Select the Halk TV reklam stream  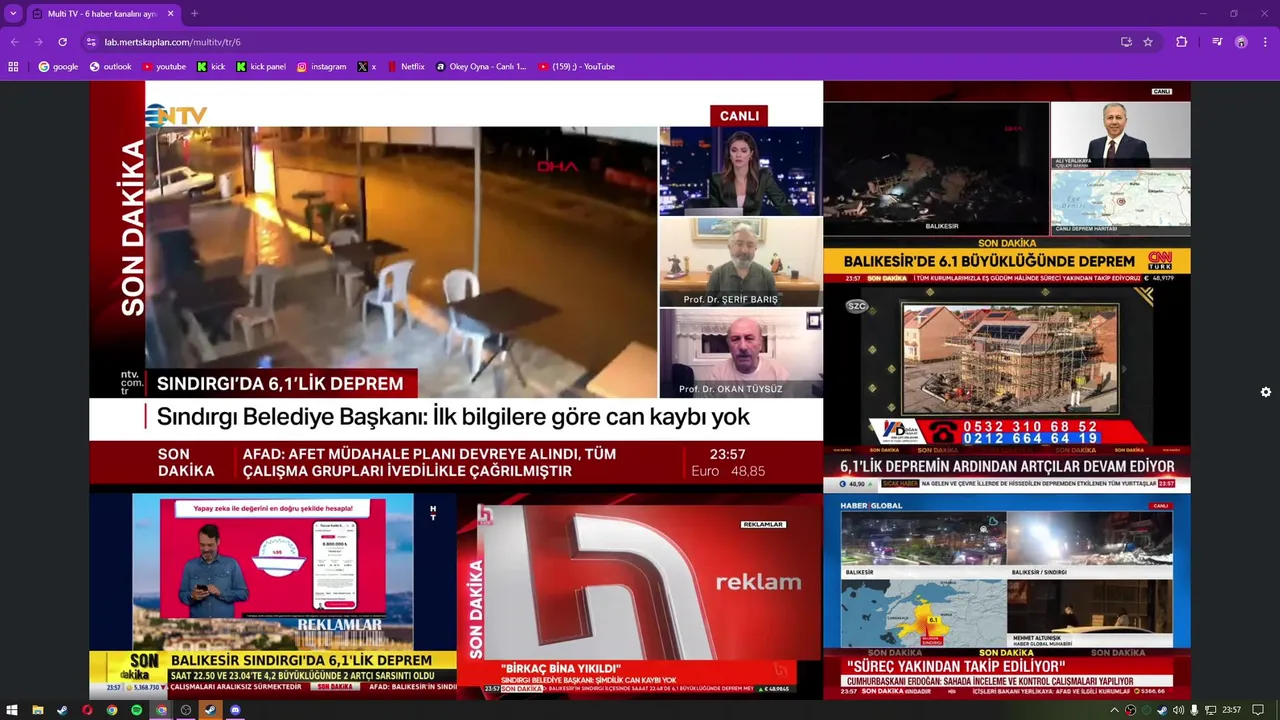(640, 595)
